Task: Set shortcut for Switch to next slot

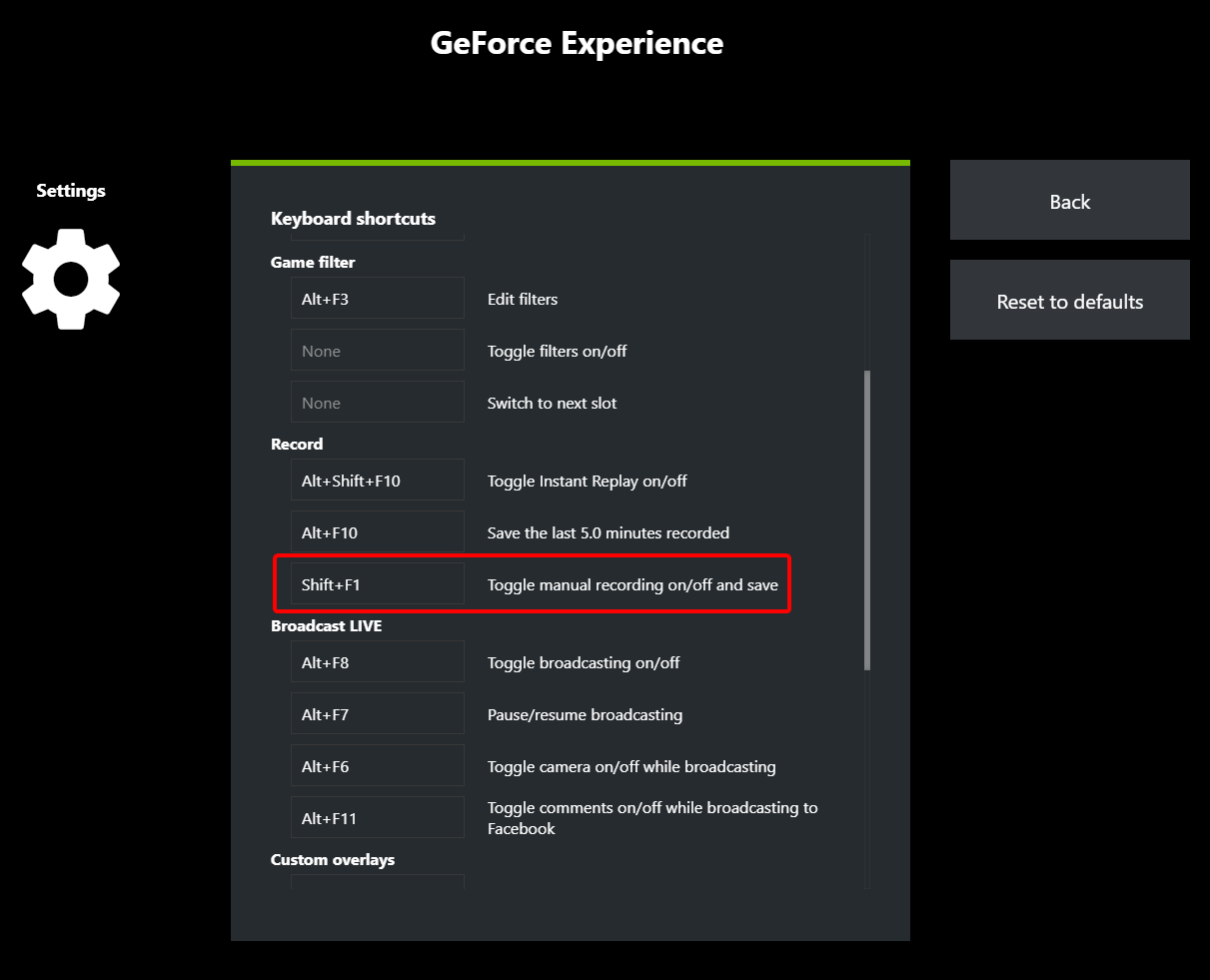Action: [378, 402]
